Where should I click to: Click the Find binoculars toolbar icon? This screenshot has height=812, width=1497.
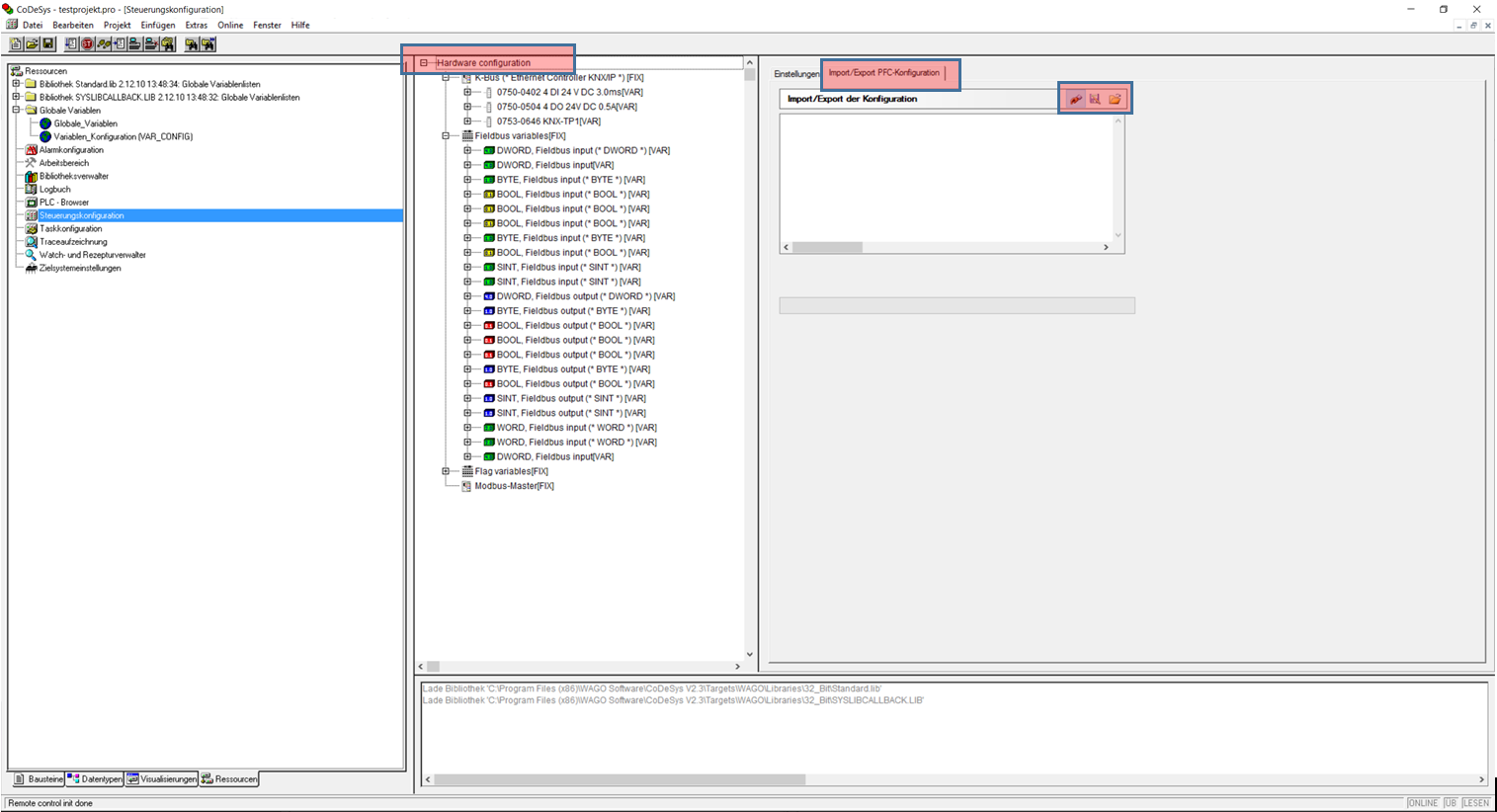point(192,44)
